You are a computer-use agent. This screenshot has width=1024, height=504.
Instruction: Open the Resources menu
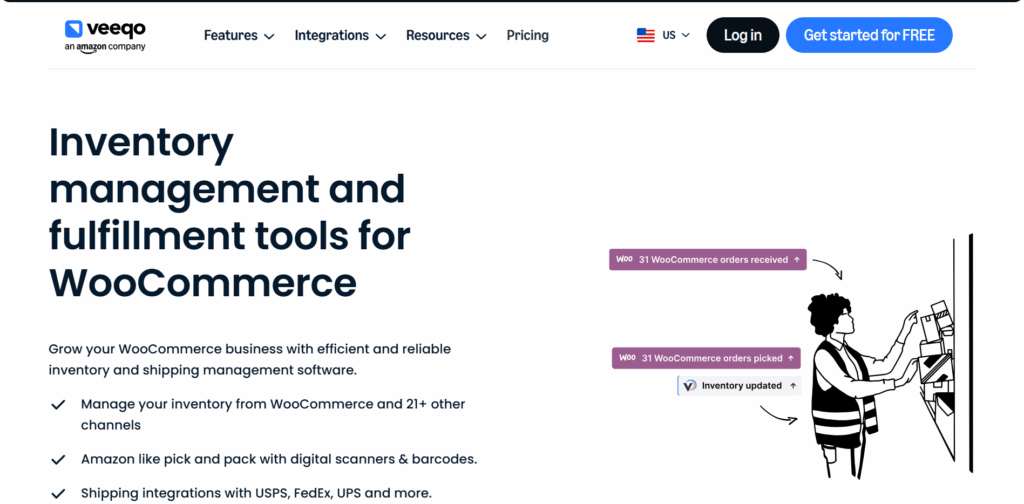446,35
